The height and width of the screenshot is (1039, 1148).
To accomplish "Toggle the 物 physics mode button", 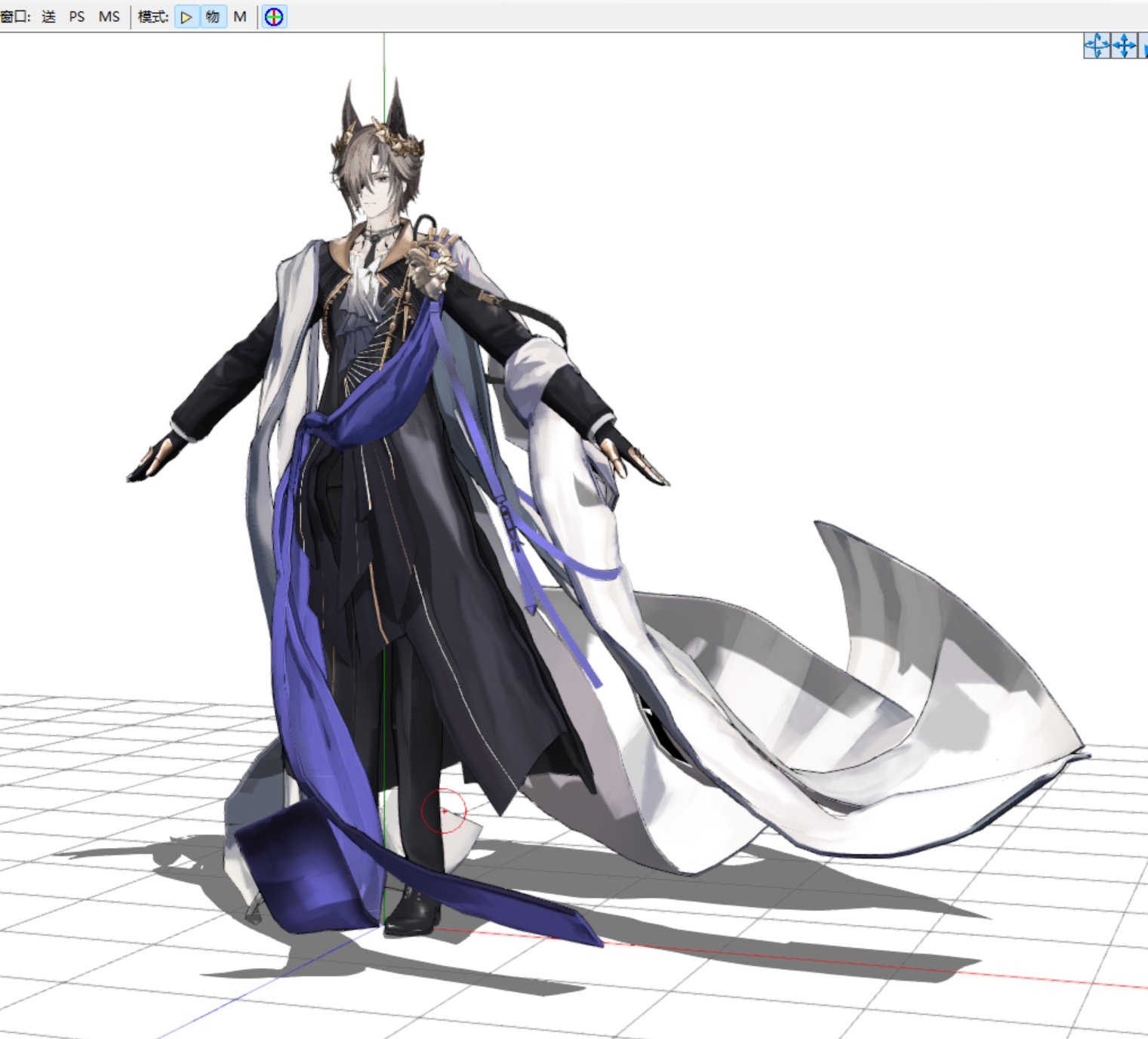I will 213,17.
